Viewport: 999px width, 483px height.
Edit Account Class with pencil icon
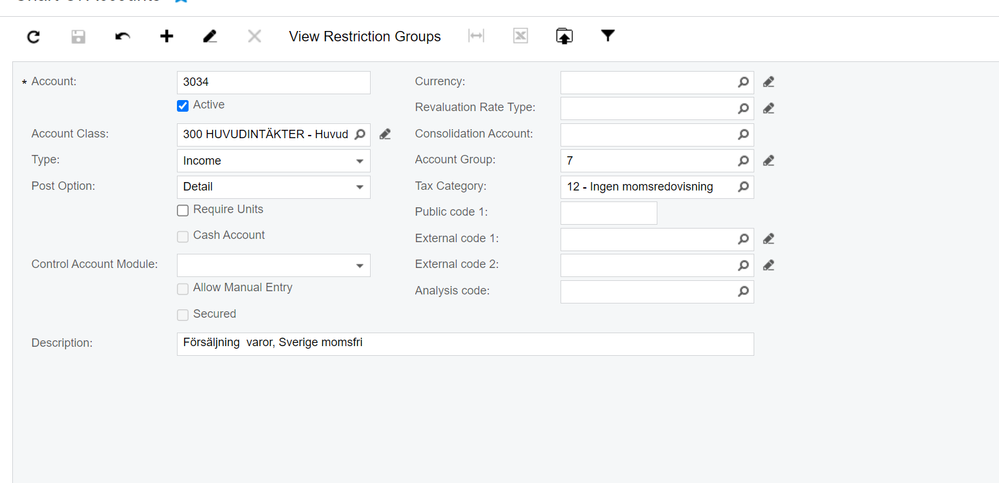coord(385,134)
